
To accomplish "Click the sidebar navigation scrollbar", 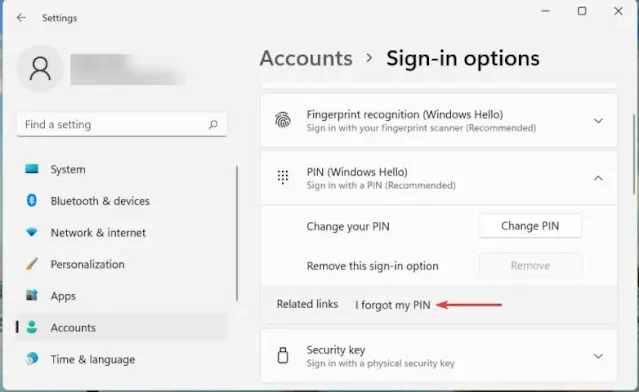I will [236, 233].
